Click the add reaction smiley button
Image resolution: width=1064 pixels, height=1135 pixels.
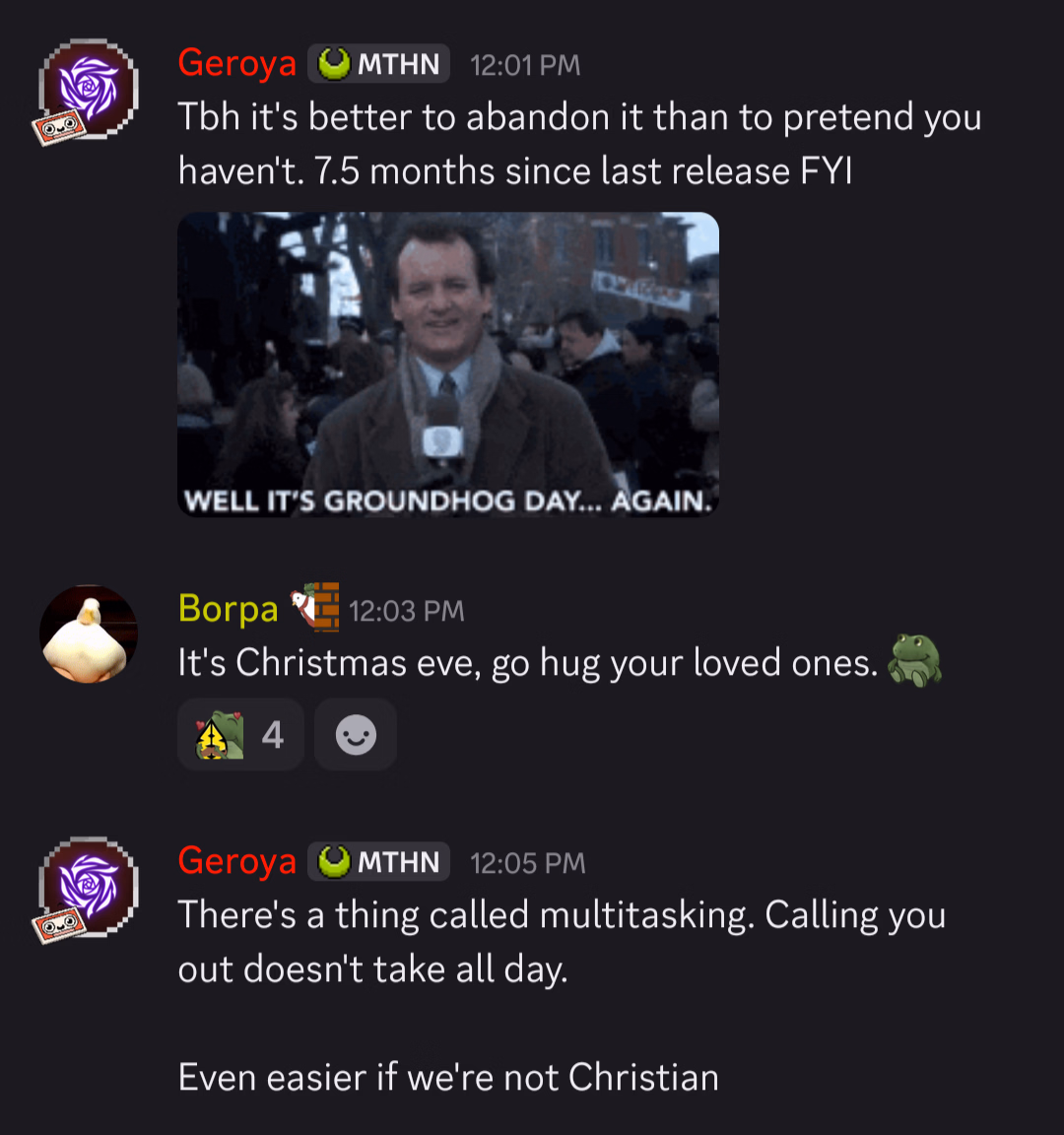[x=356, y=735]
